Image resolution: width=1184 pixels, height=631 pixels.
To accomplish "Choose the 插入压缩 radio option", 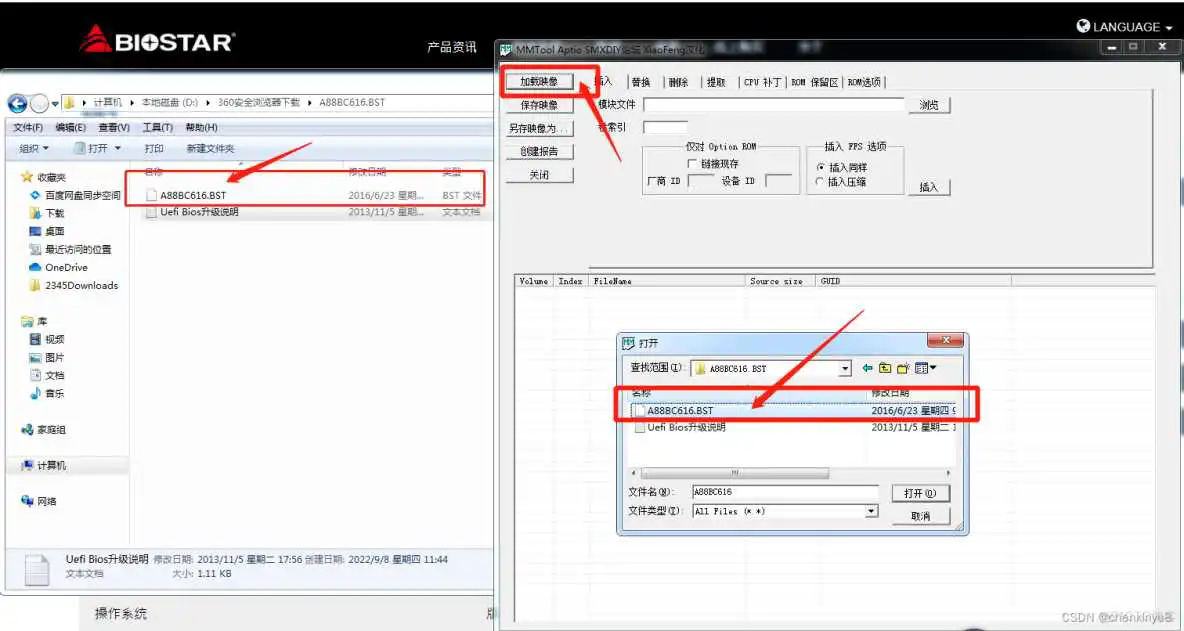I will [x=821, y=182].
